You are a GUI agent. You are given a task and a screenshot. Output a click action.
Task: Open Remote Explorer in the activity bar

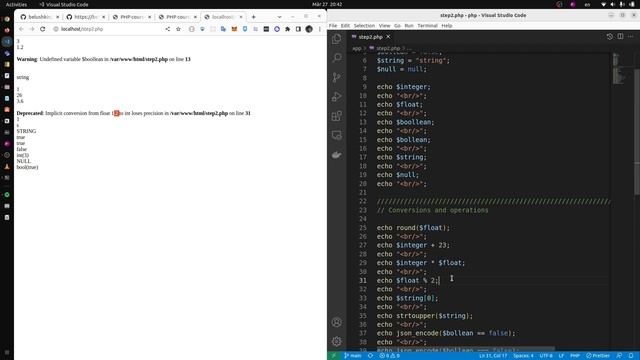point(337,135)
